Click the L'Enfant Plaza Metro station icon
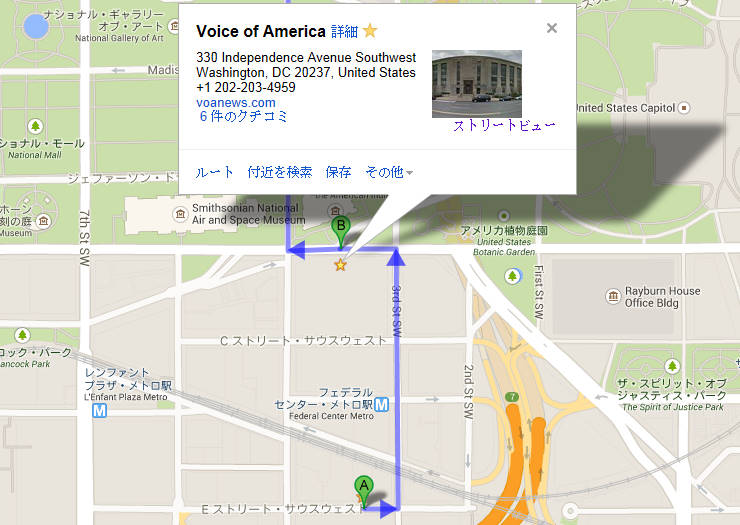This screenshot has width=740, height=525. [x=99, y=410]
